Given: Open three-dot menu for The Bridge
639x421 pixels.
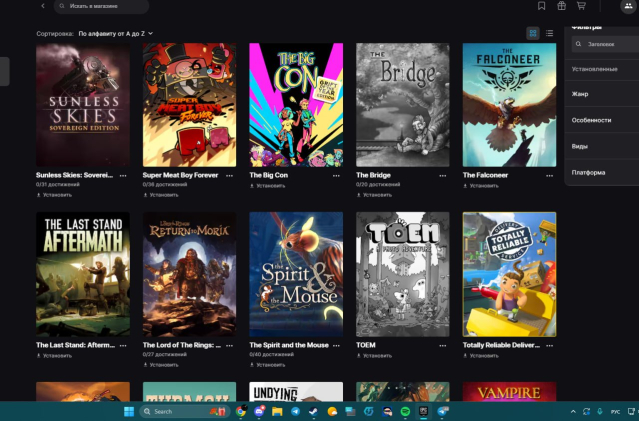Looking at the screenshot, I should [443, 175].
